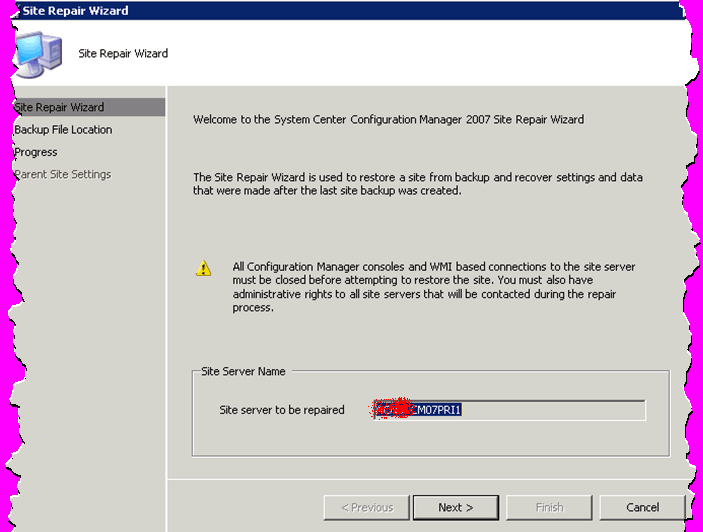Click the paragraph about restoring a site from backup
703x532 pixels.
click(418, 184)
